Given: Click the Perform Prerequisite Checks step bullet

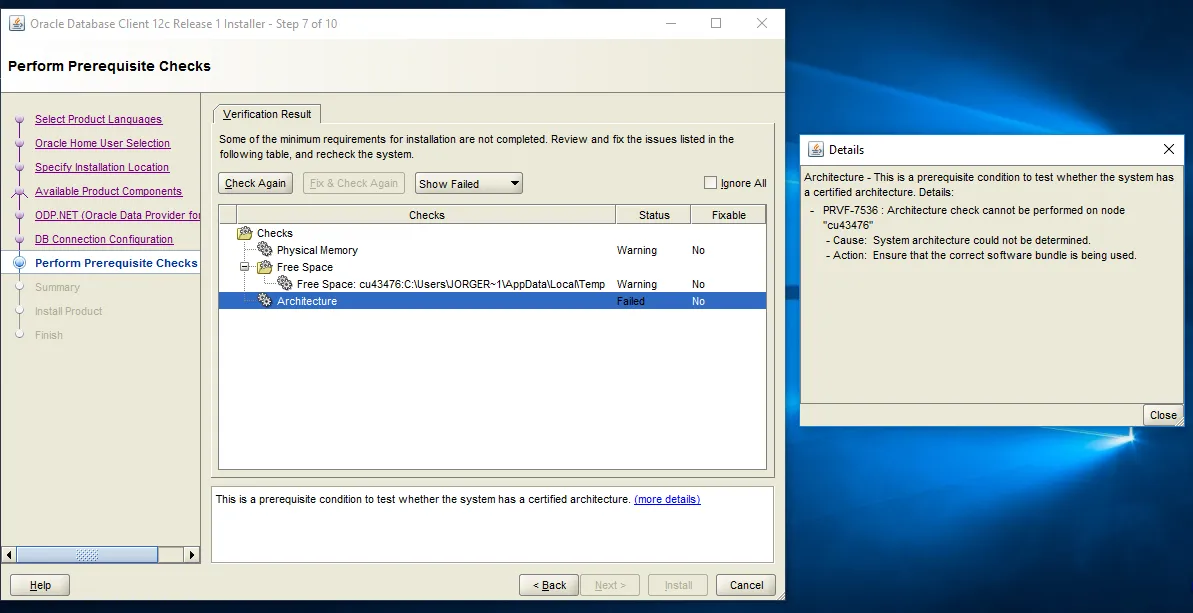Looking at the screenshot, I should point(20,263).
